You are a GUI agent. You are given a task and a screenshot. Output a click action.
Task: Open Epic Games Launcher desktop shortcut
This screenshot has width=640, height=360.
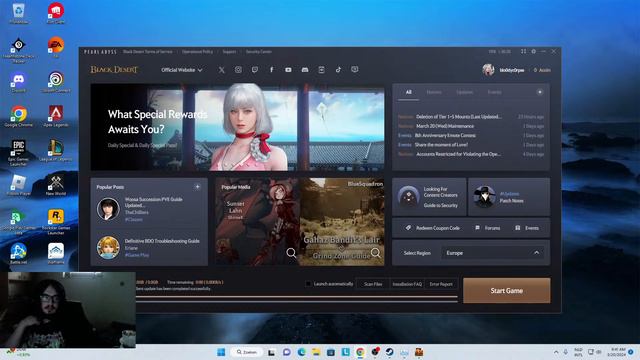click(x=18, y=152)
